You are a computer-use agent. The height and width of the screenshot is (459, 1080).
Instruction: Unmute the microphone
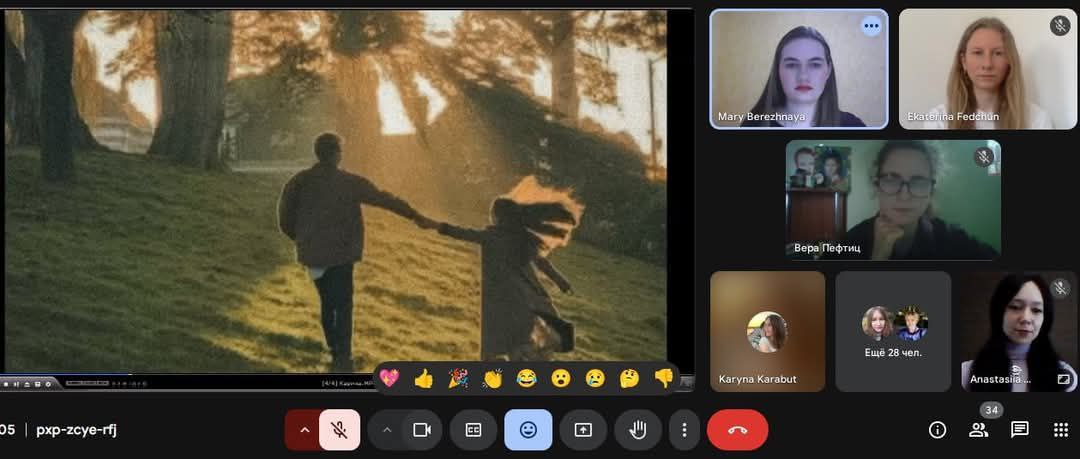coord(340,430)
